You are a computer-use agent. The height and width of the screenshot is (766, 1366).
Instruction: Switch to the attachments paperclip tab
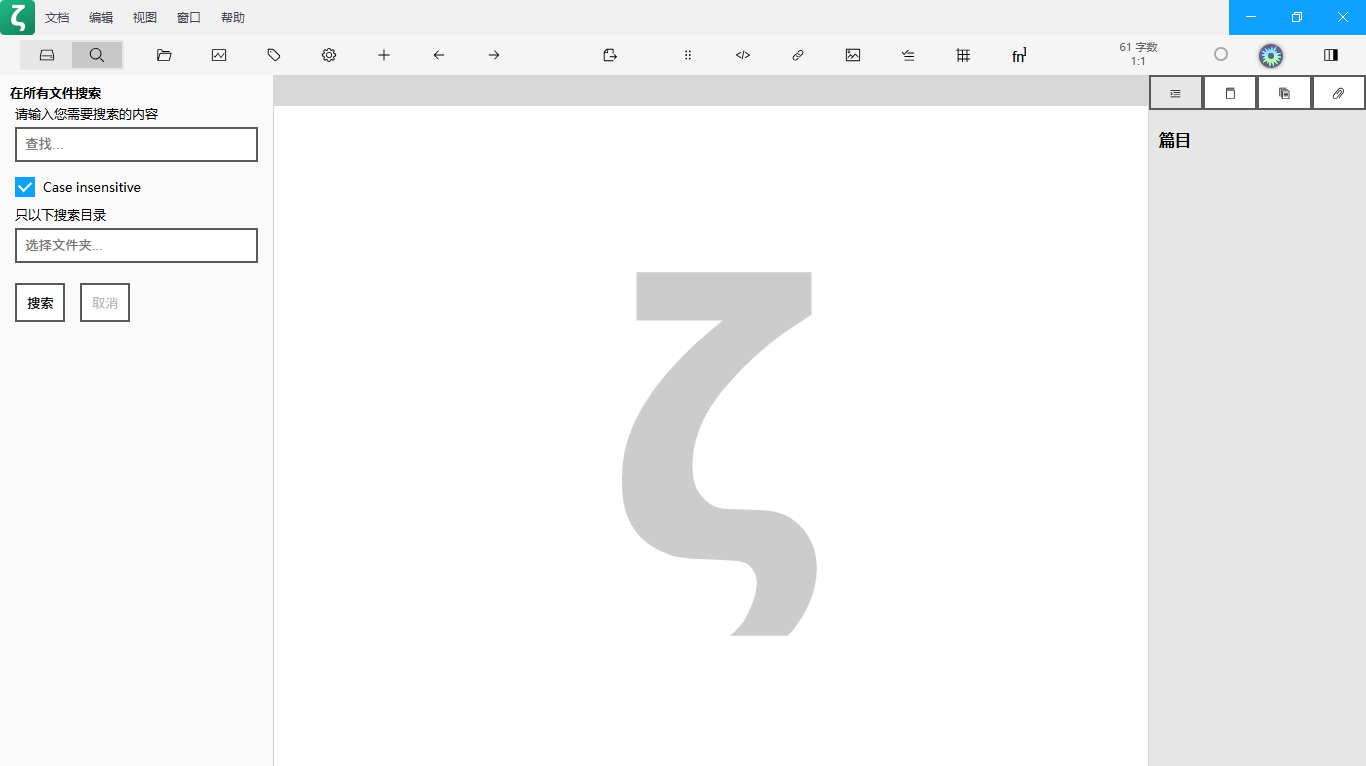tap(1338, 93)
